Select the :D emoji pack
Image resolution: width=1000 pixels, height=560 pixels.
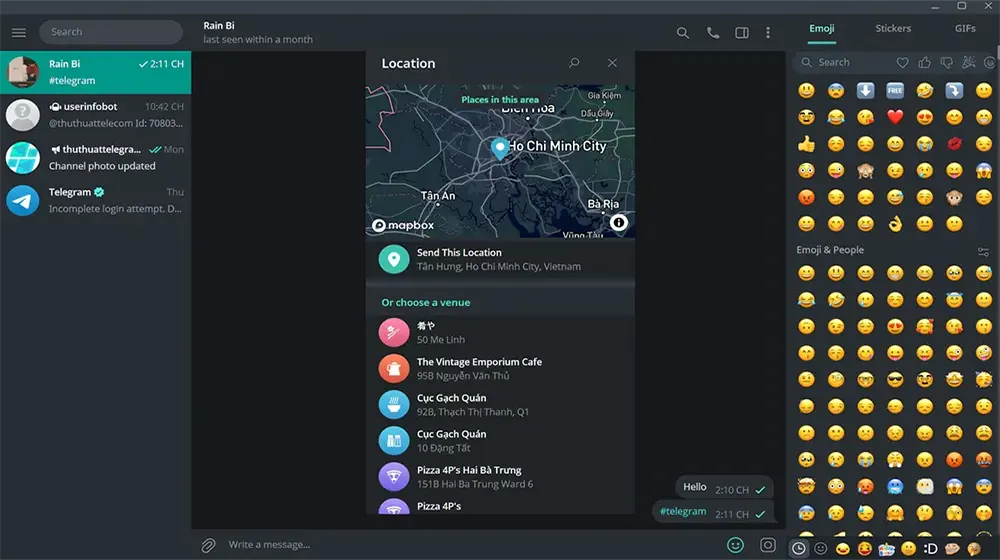click(930, 549)
